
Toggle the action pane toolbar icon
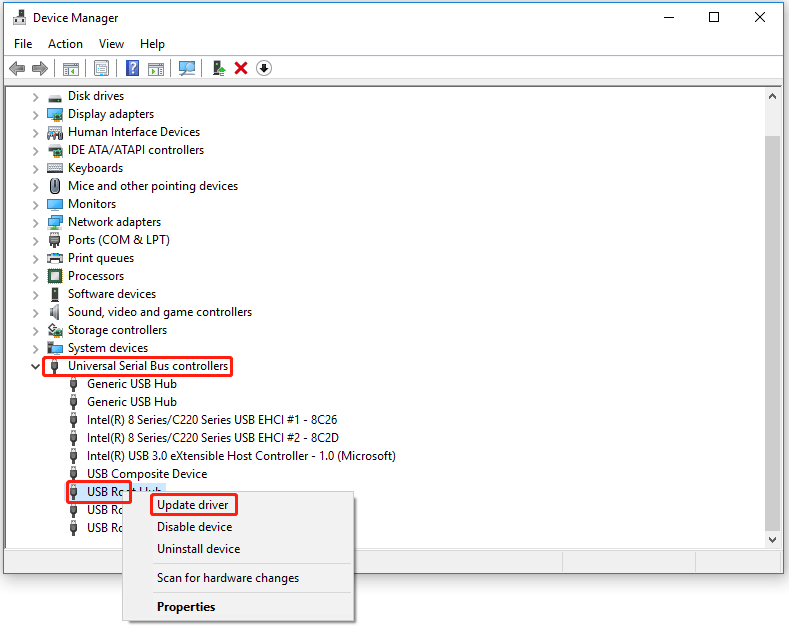point(156,68)
